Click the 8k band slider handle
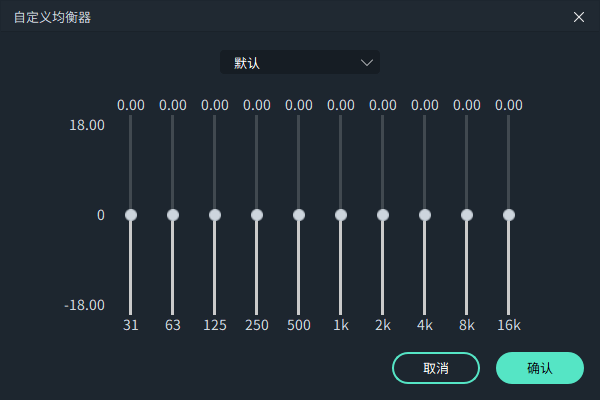The image size is (600, 400). click(467, 215)
